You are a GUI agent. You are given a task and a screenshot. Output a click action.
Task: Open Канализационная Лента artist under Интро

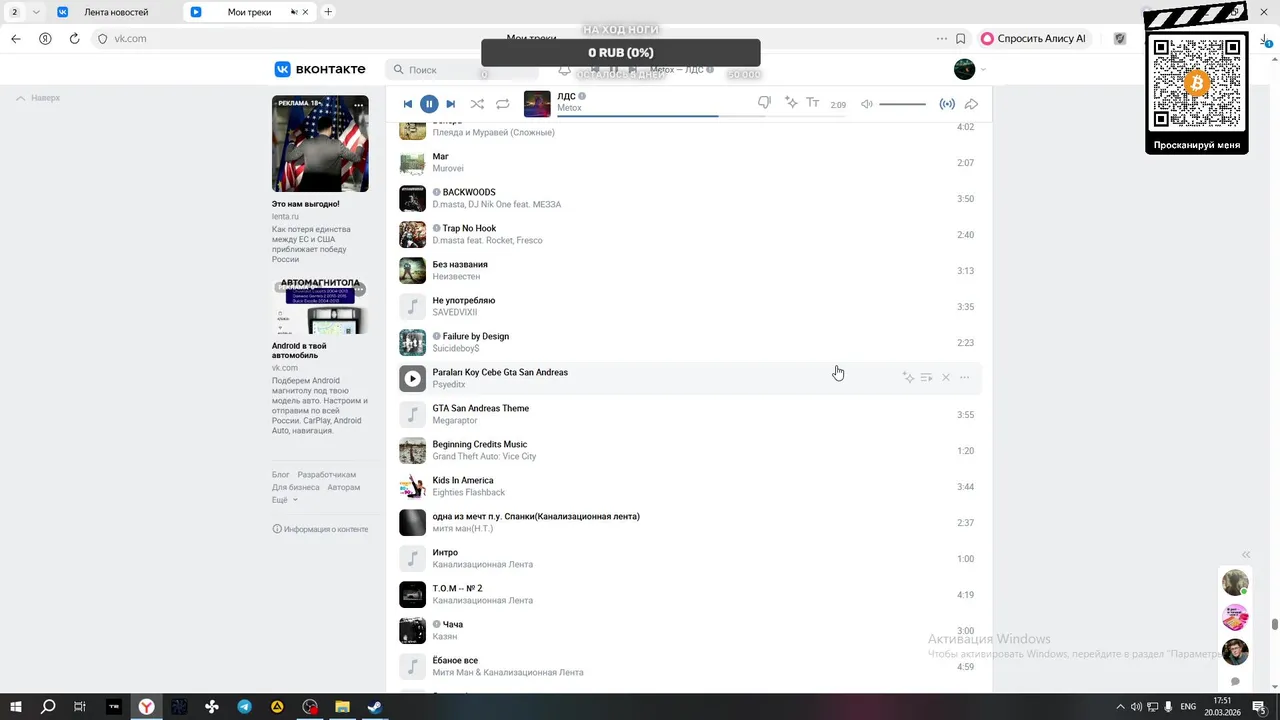(482, 564)
